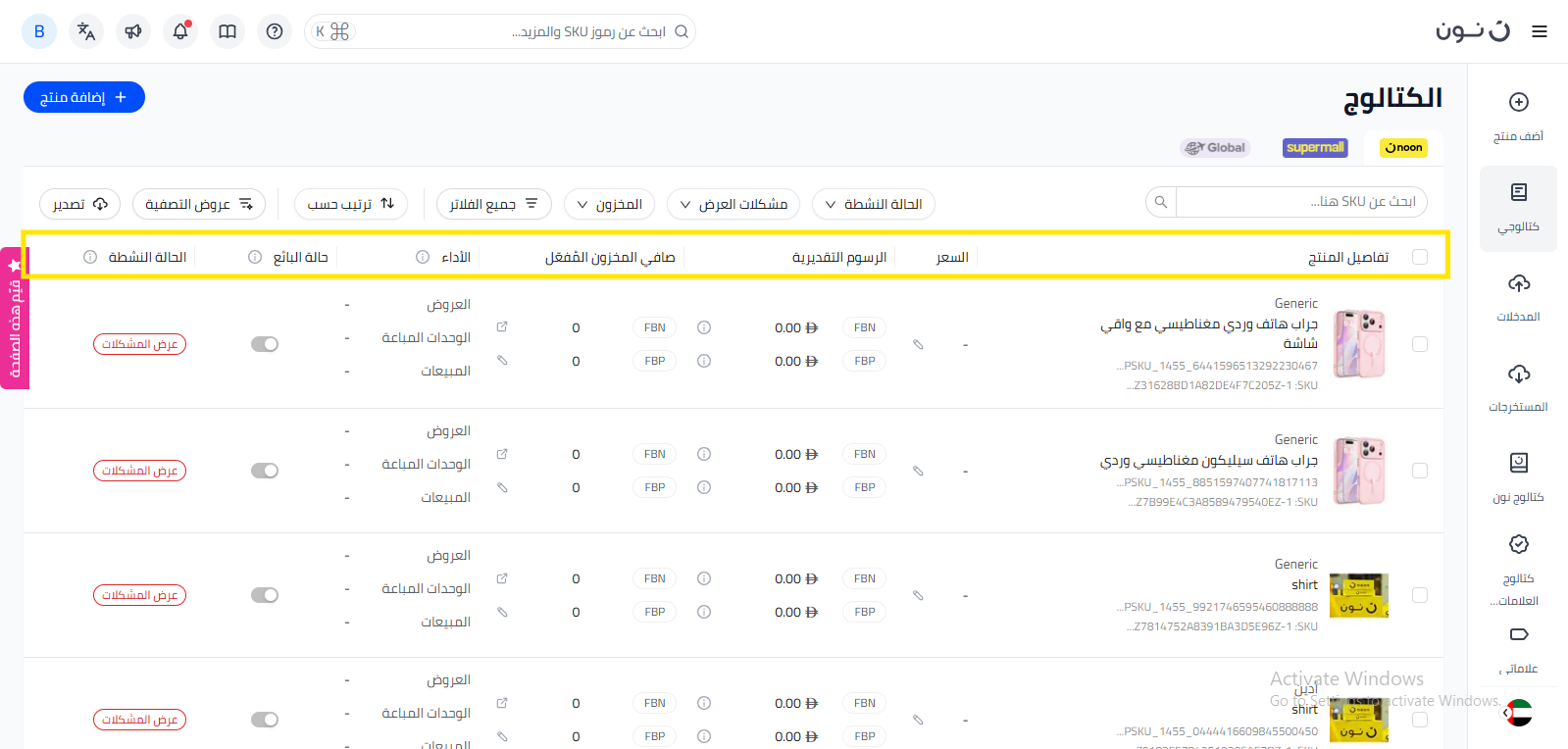1568x749 pixels.
Task: Expand the الحالة النشطة filter dropdown
Action: [873, 204]
